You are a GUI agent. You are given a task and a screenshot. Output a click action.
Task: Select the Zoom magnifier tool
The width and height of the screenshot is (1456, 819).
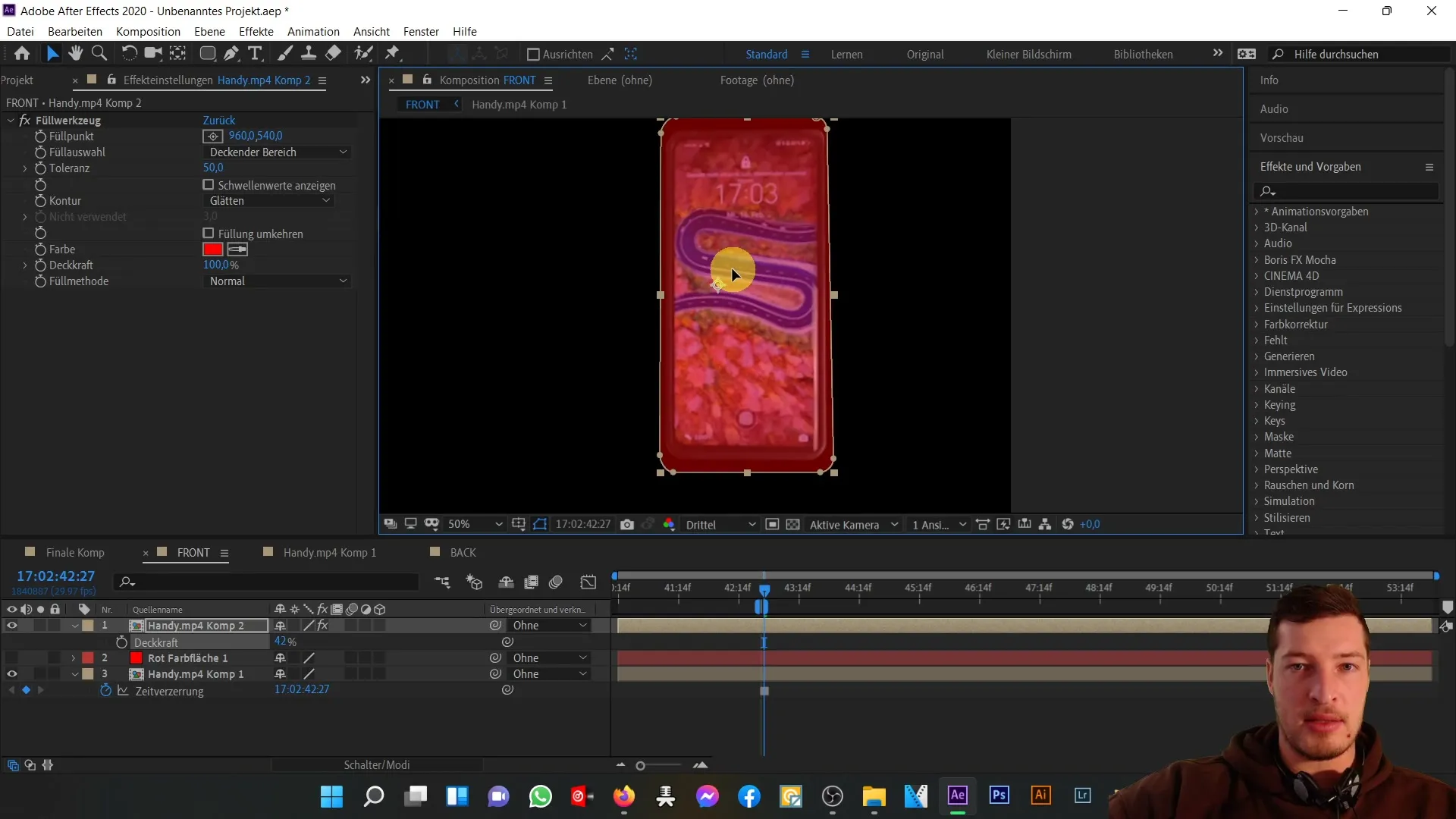[x=99, y=53]
